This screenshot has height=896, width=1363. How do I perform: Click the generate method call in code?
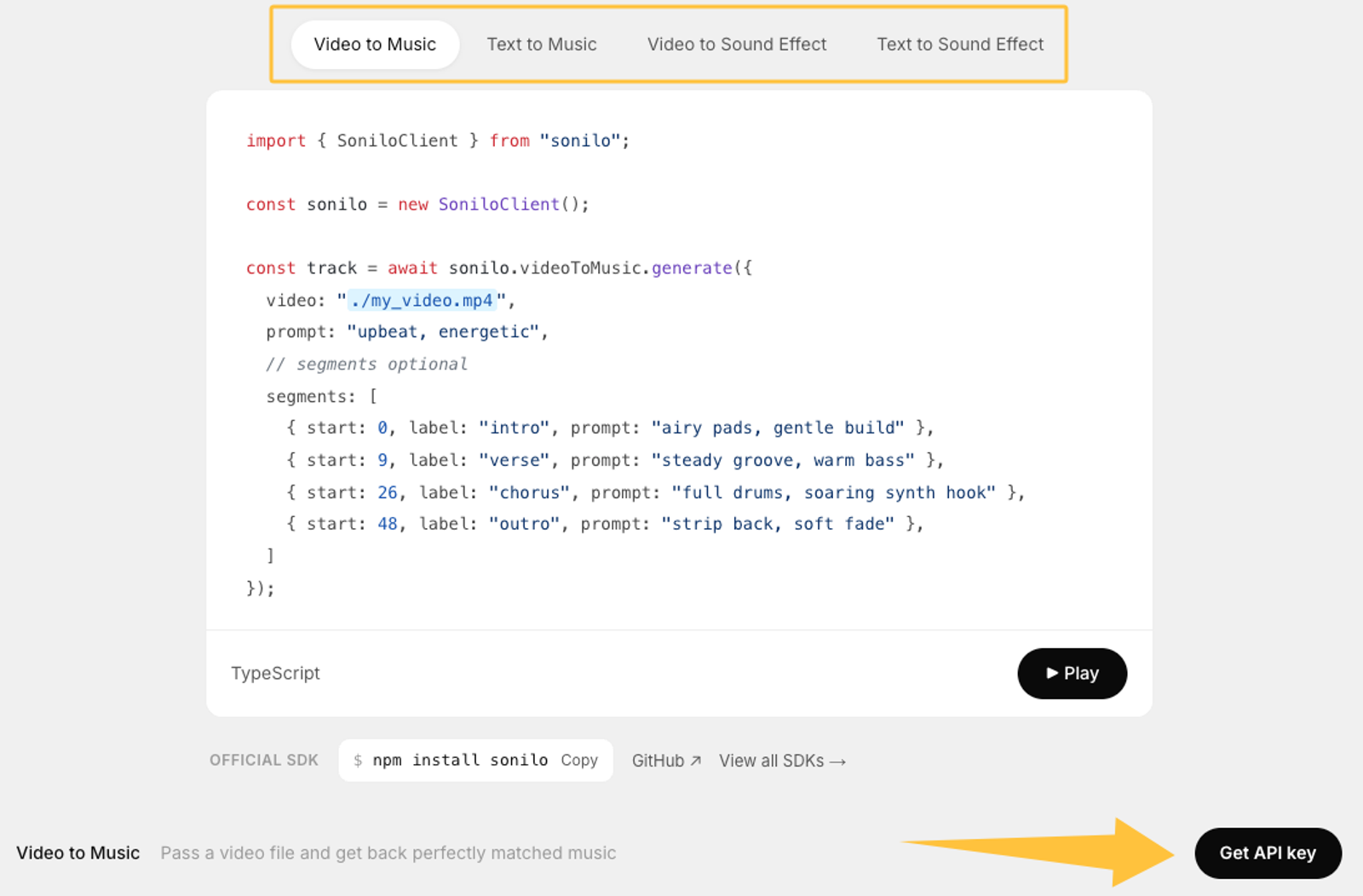pyautogui.click(x=692, y=268)
